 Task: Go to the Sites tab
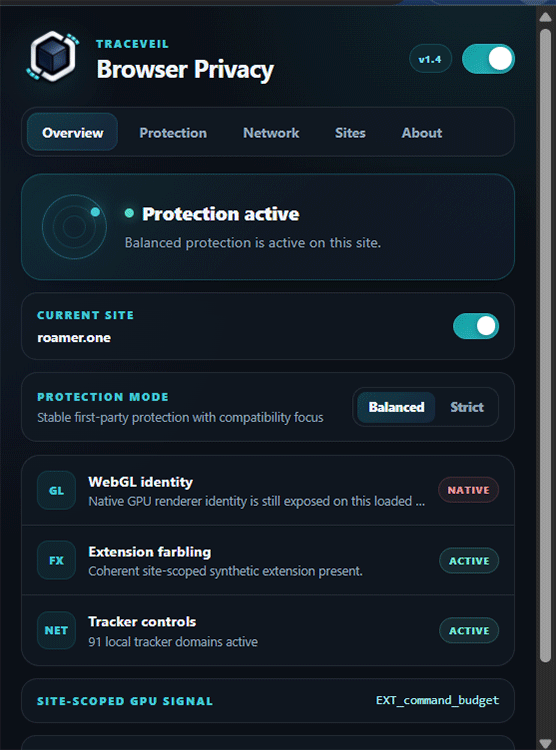(350, 132)
